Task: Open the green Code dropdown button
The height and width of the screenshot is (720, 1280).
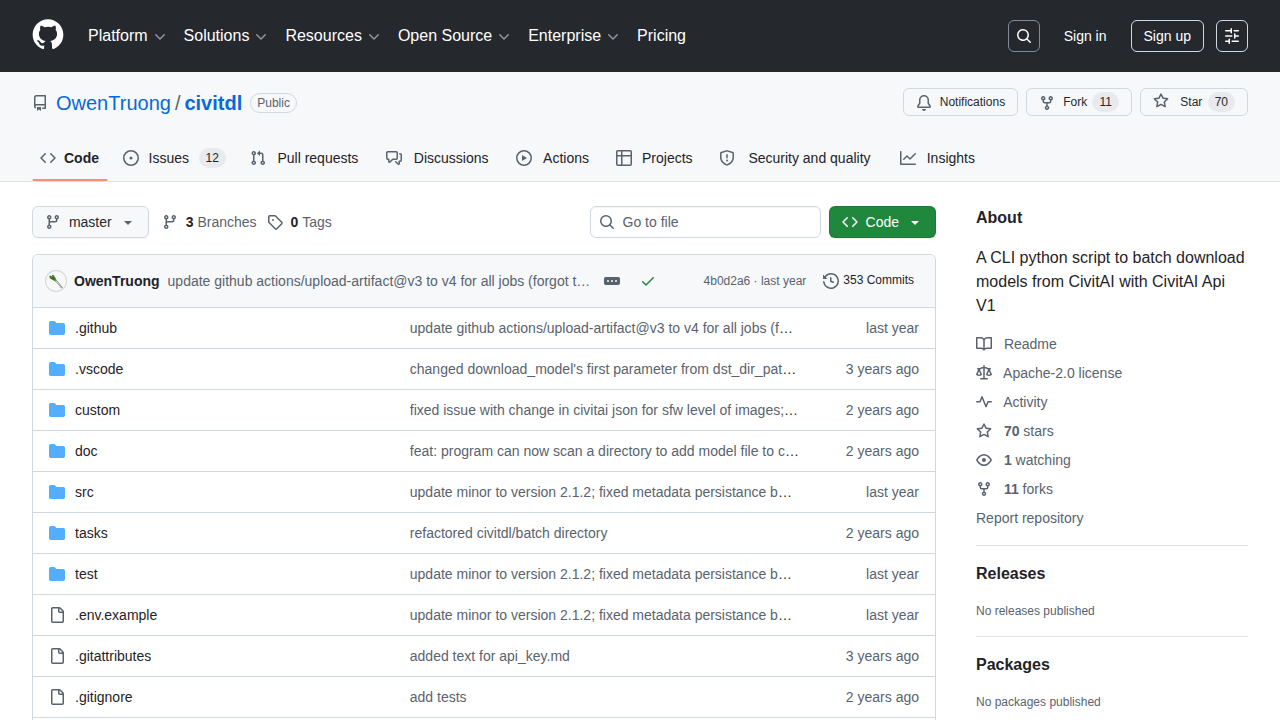Action: point(882,222)
